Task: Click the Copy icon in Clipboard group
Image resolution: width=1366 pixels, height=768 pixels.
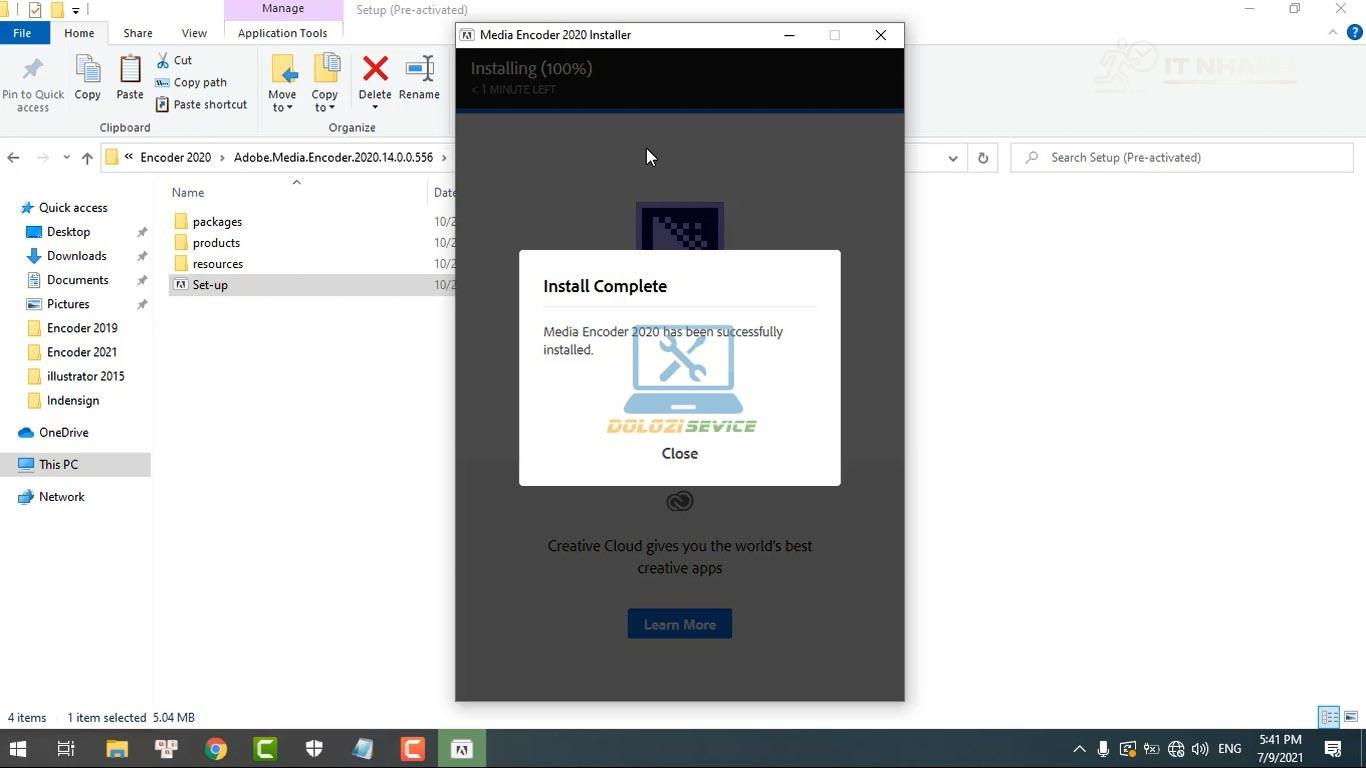Action: 88,80
